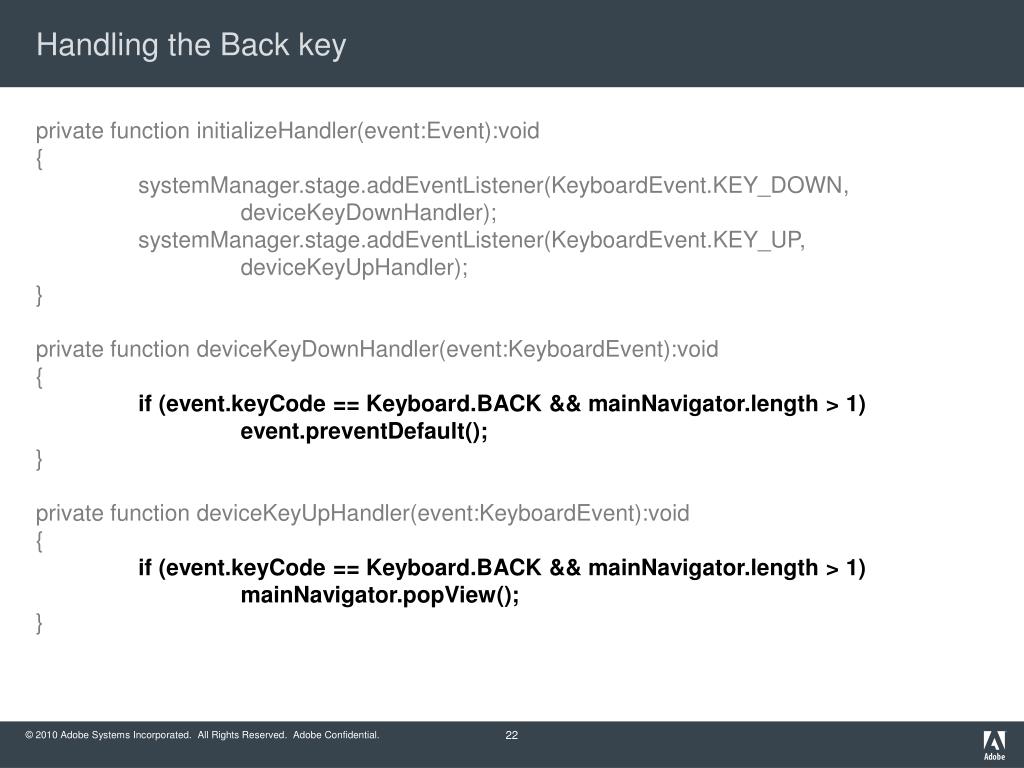Click the Adobe copyright notice text

click(x=202, y=735)
